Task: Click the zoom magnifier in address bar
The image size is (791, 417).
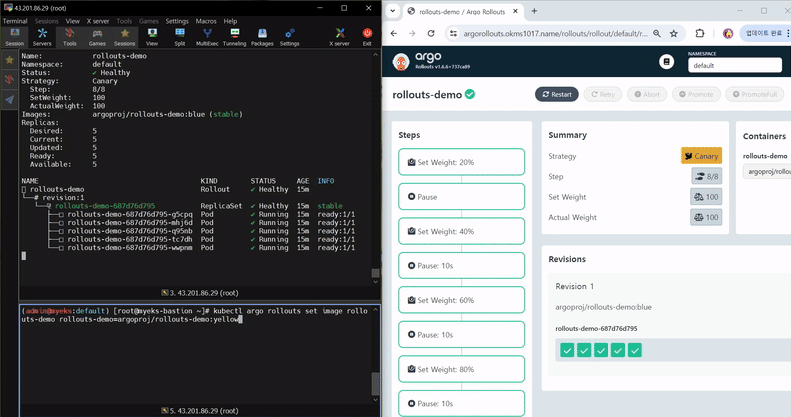Action: [x=657, y=33]
